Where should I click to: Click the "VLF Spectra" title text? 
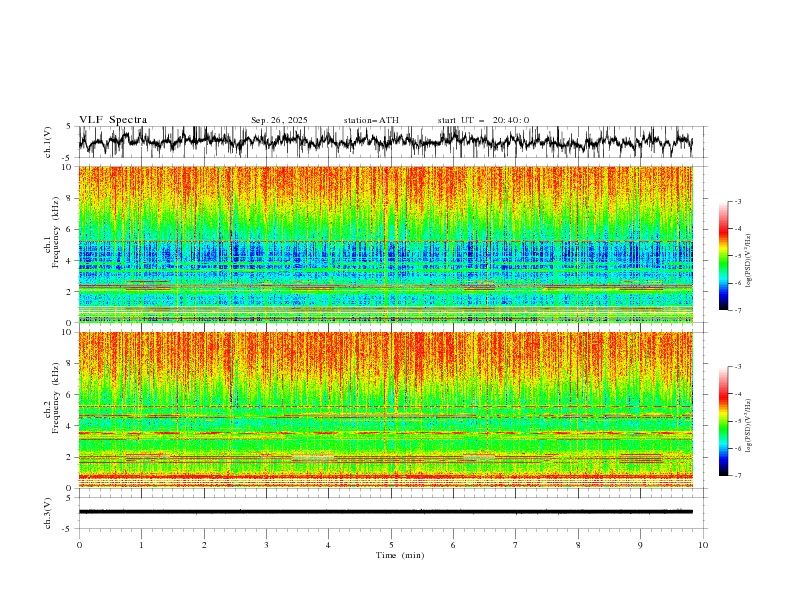[113, 120]
